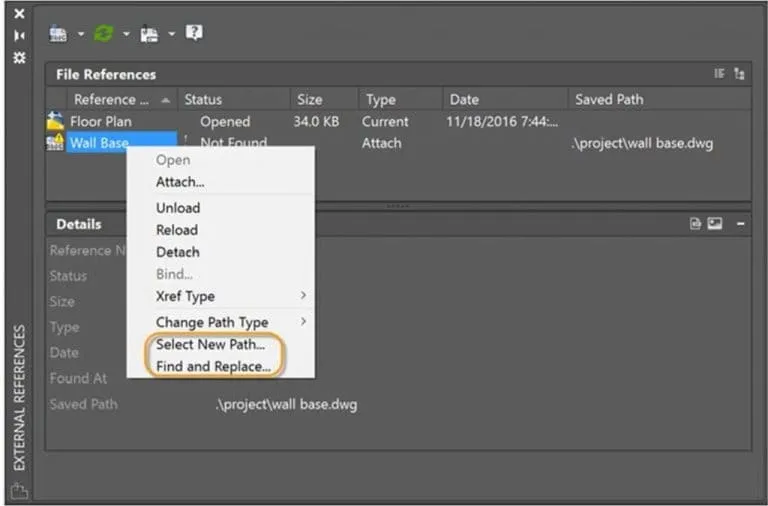Switch File References to list view
This screenshot has width=768, height=506.
point(719,73)
